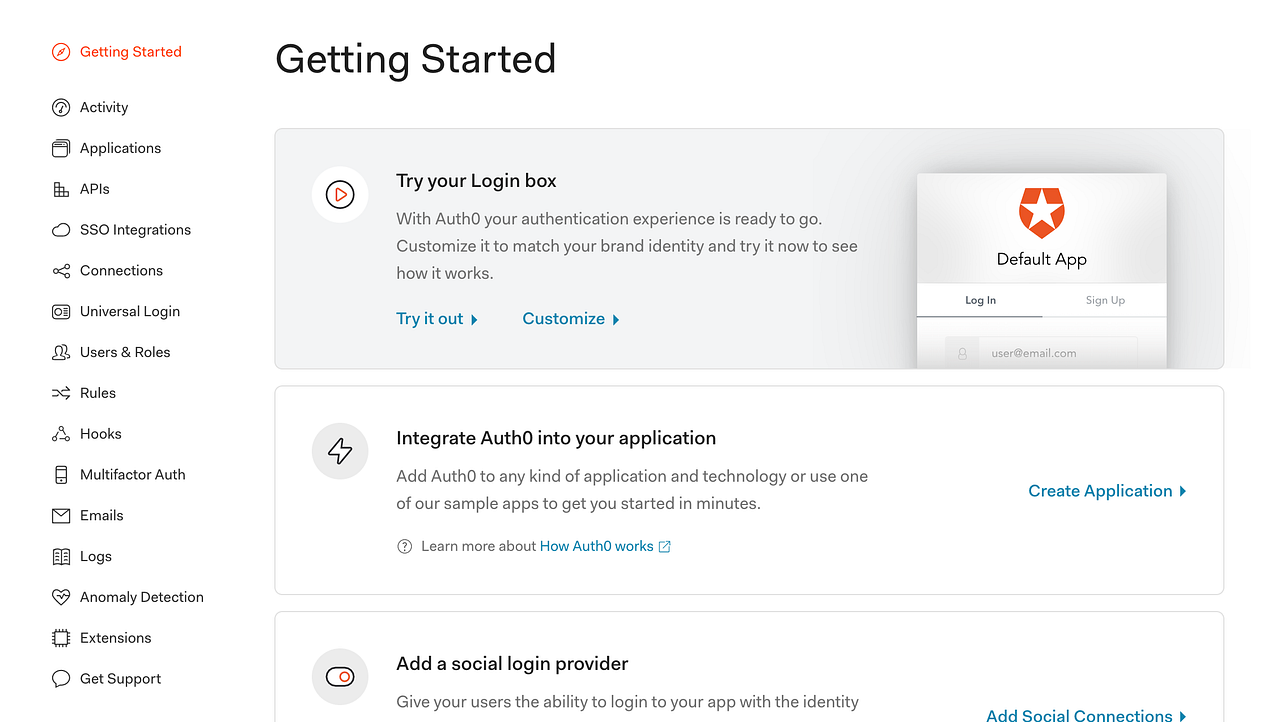Select the SSO Integrations icon
The image size is (1280, 722).
point(61,229)
